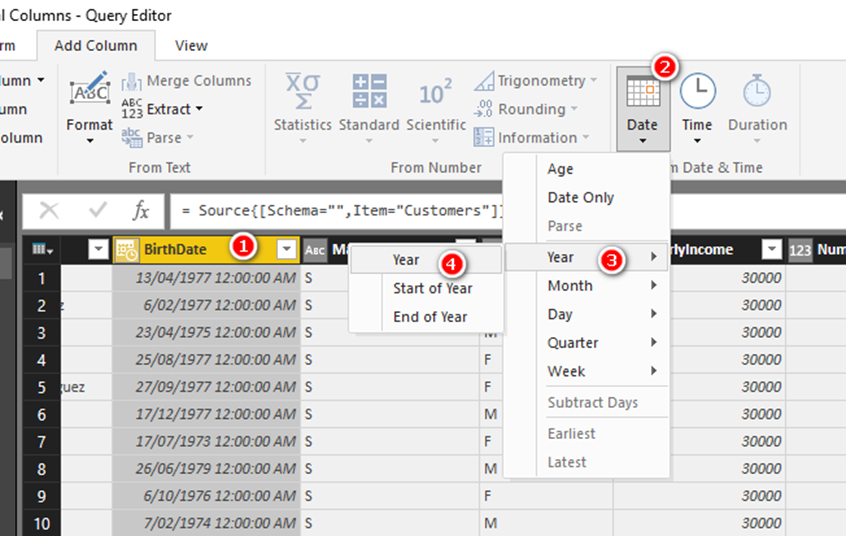Image resolution: width=846 pixels, height=536 pixels.
Task: Click the Merge Columns button
Action: click(186, 81)
